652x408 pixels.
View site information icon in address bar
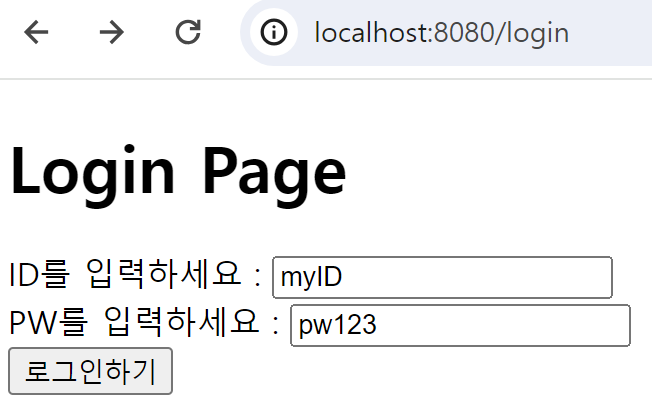pos(274,32)
